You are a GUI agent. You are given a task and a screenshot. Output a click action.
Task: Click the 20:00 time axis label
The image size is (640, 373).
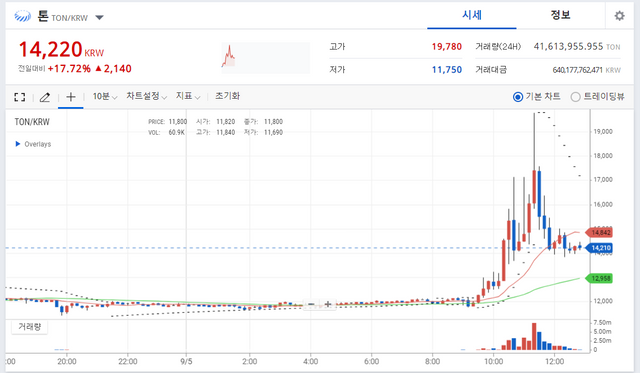pos(67,361)
